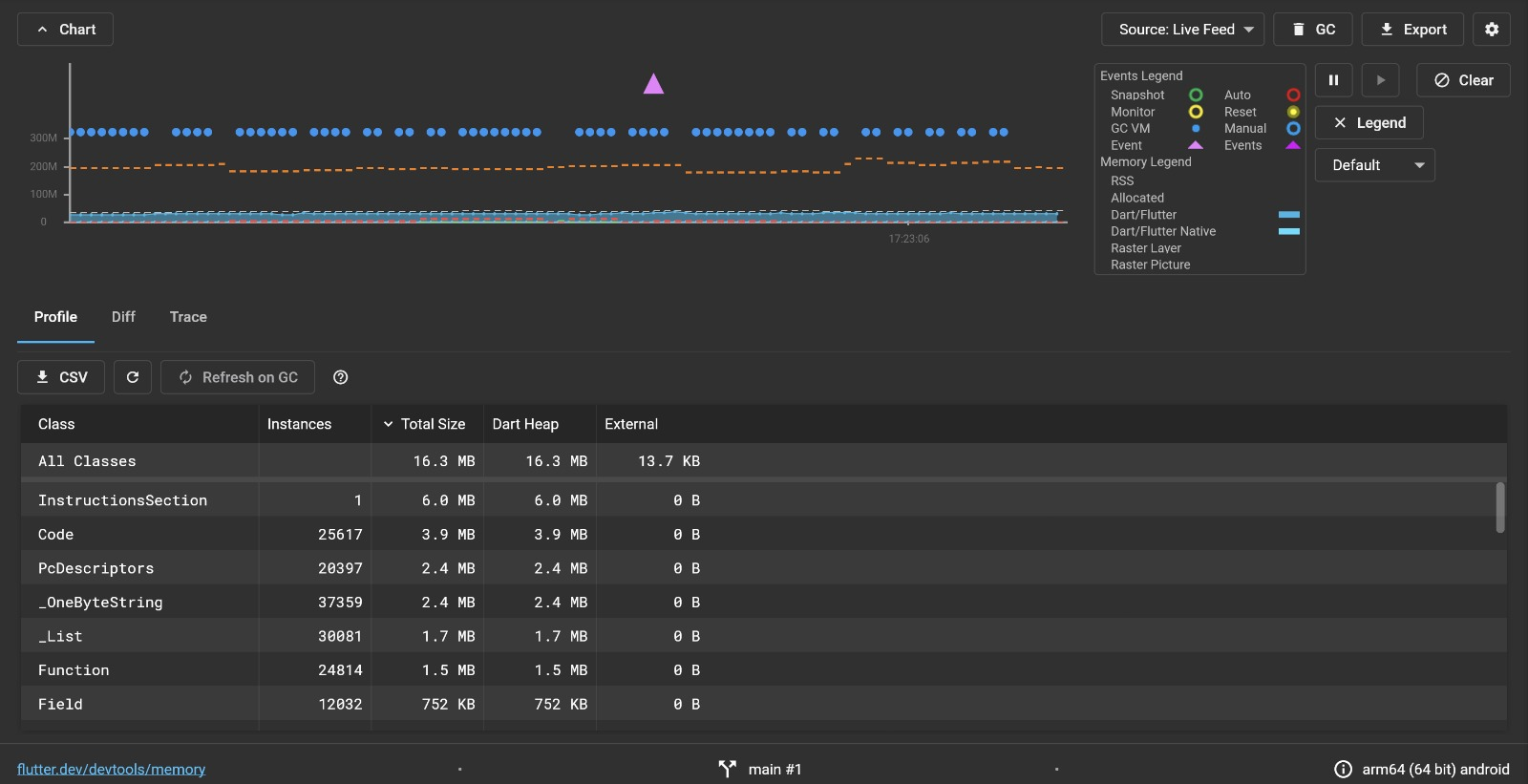The width and height of the screenshot is (1528, 784).
Task: Toggle Refresh on GC
Action: 238,377
